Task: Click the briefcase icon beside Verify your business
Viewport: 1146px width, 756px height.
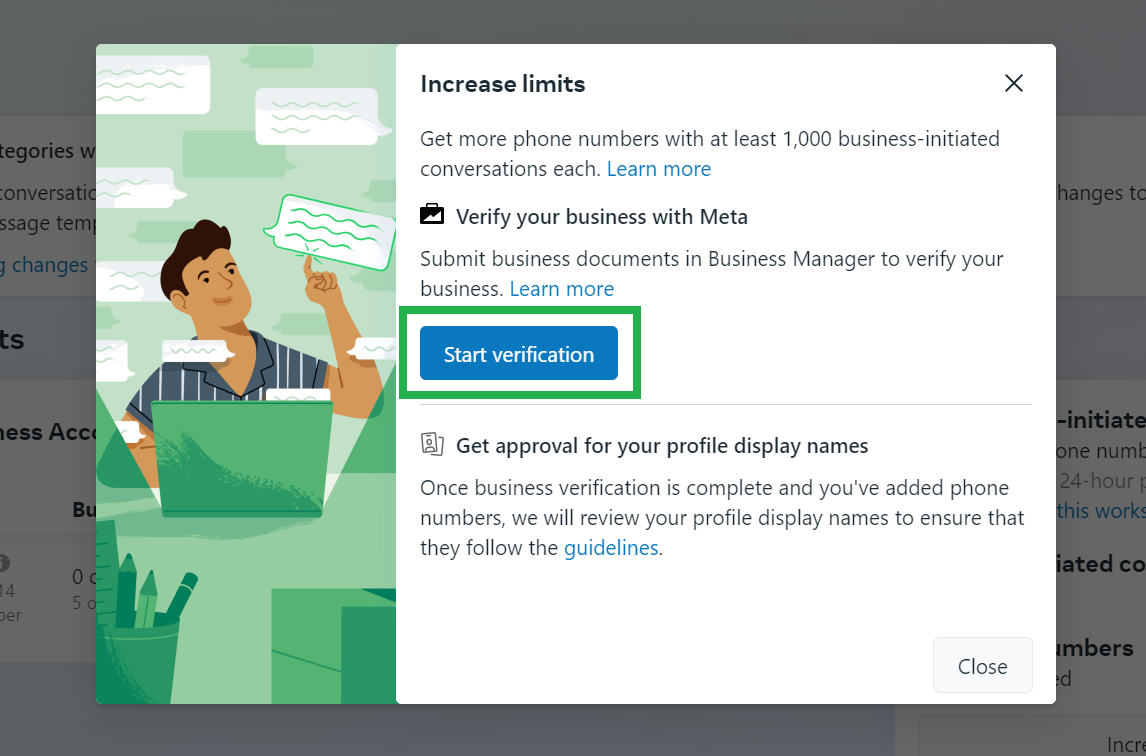Action: pyautogui.click(x=432, y=215)
